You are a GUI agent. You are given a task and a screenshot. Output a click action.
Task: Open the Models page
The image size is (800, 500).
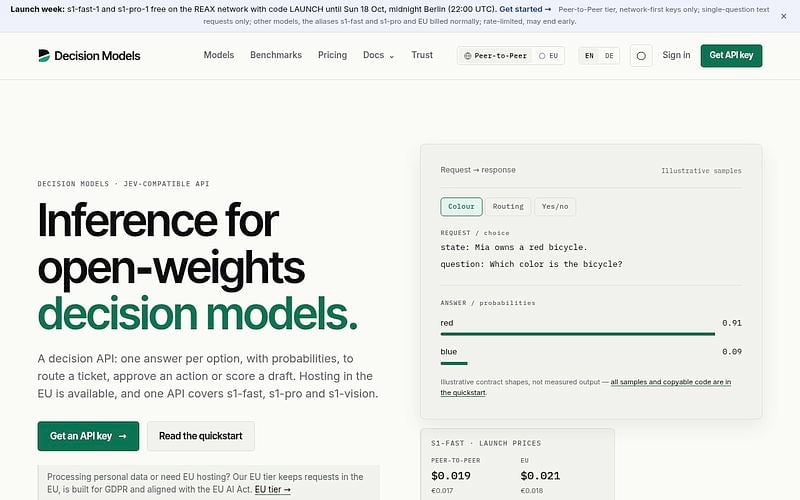[x=219, y=55]
